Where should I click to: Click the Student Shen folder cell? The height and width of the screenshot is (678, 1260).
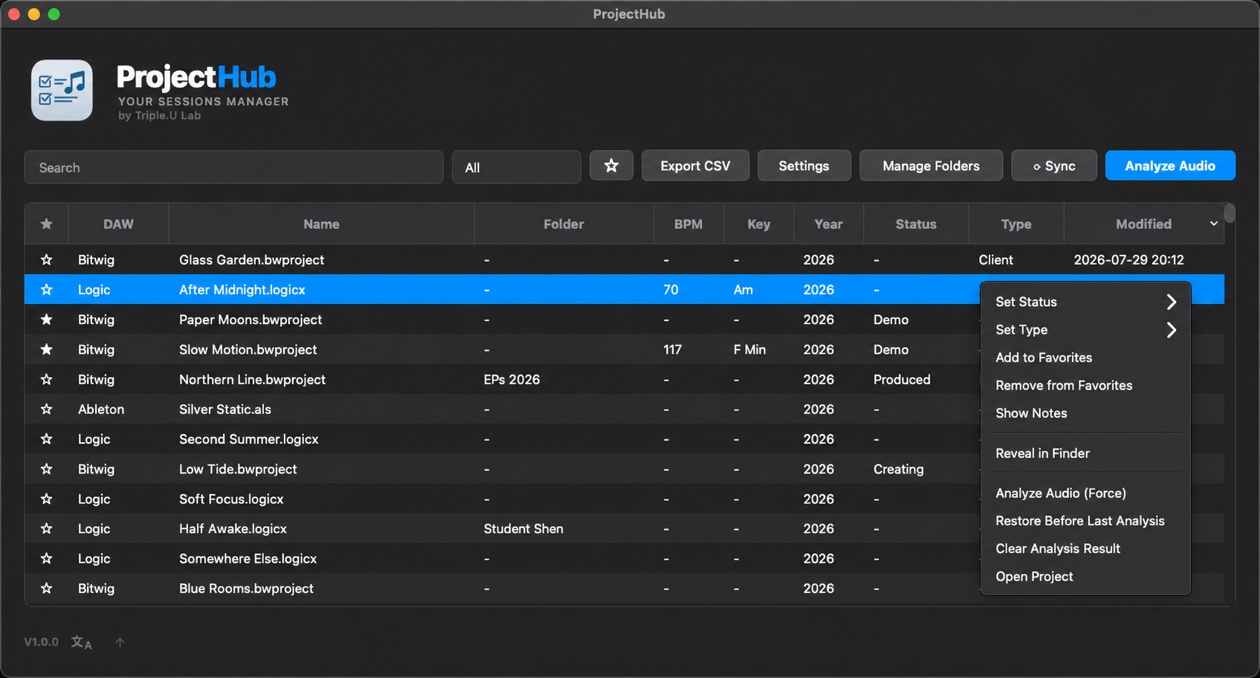pos(524,529)
